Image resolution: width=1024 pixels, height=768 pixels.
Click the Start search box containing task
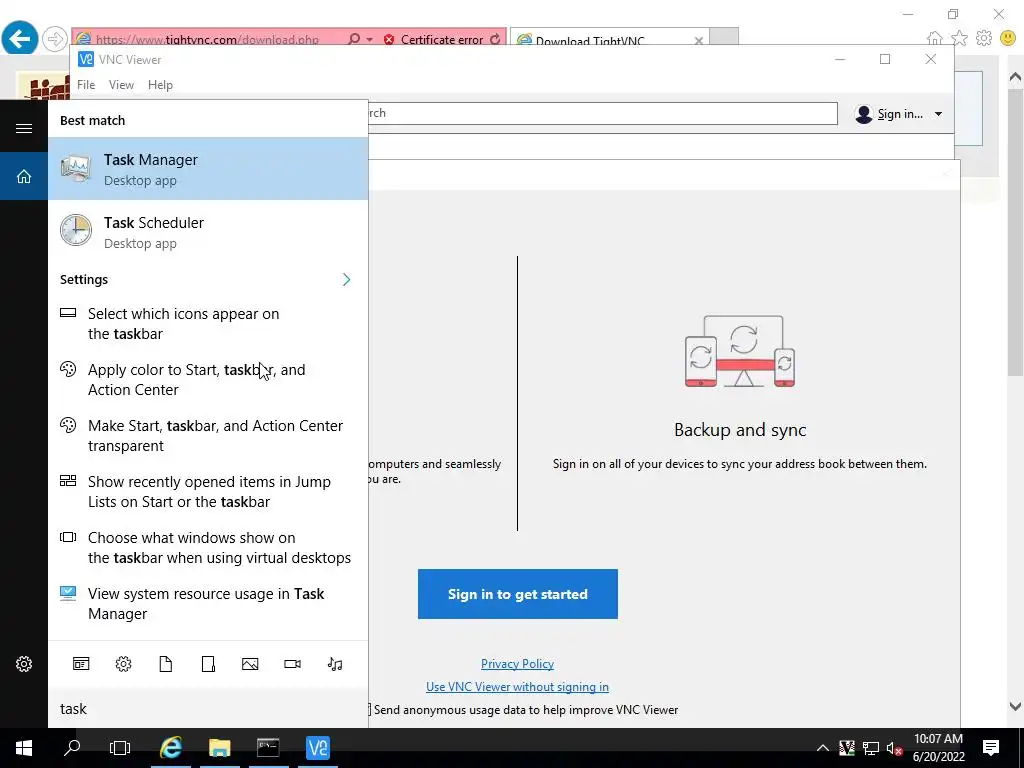[208, 709]
